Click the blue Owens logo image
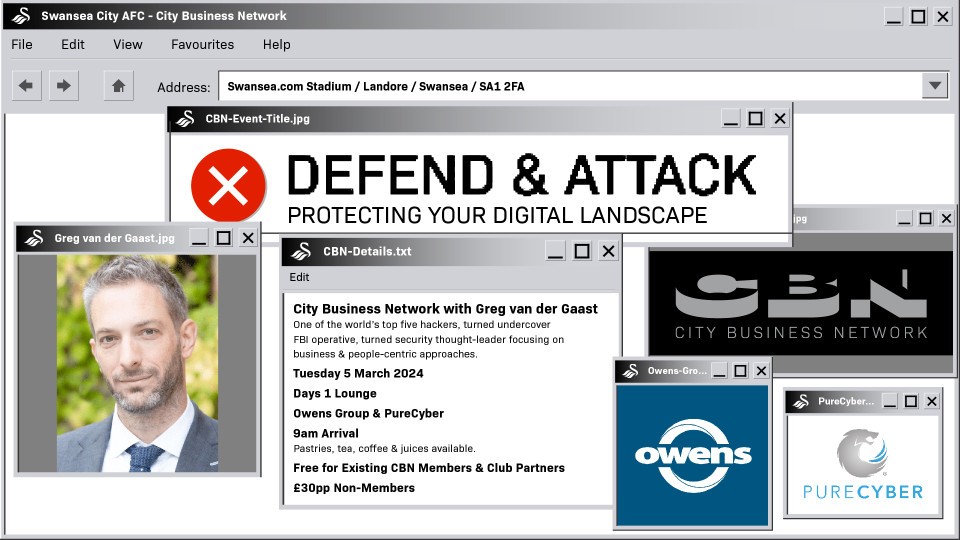 point(692,455)
